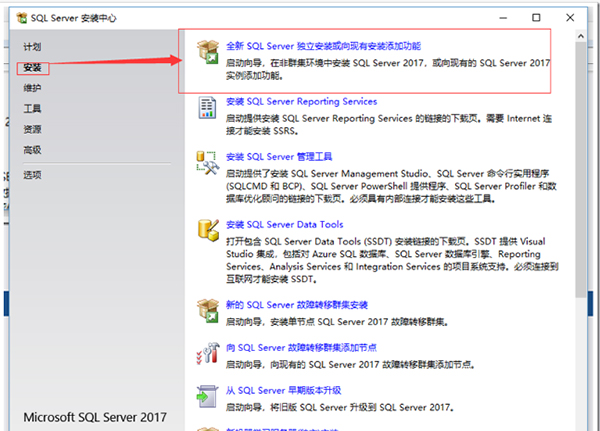Click the SQL Server Data Tools database icon

pos(208,230)
